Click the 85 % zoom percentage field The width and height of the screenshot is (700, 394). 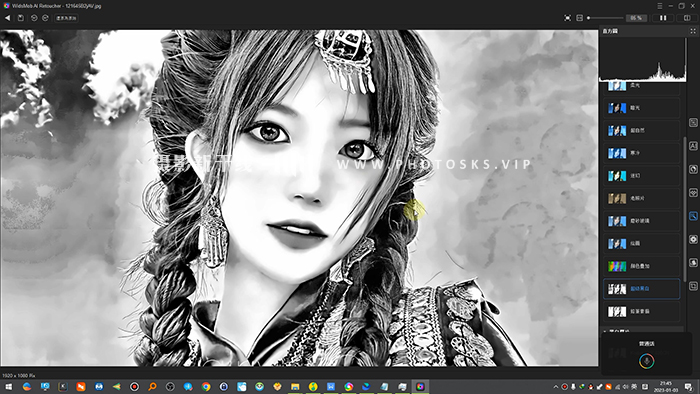pos(636,18)
